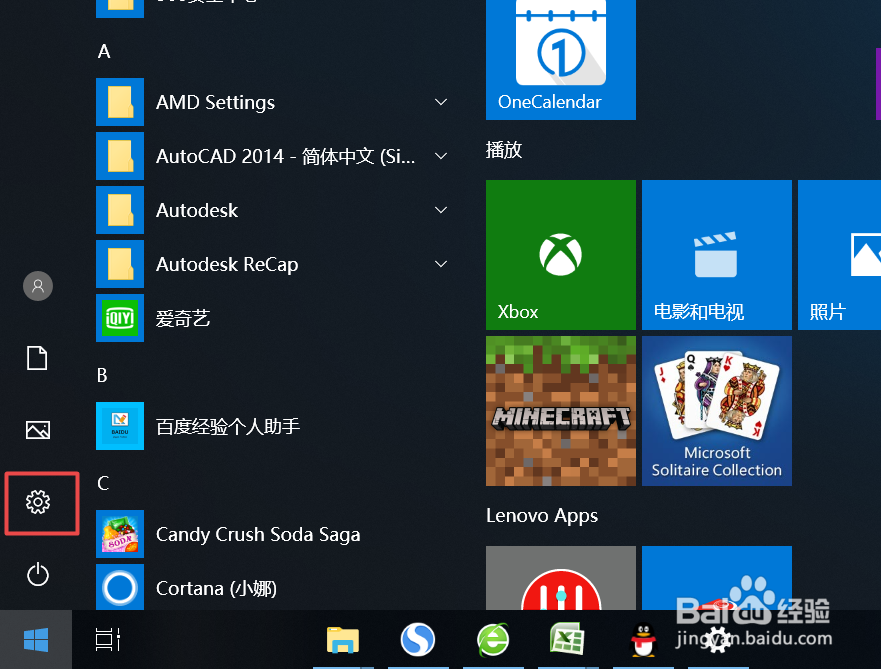Open the Xbox tile
The height and width of the screenshot is (669, 881).
pos(561,255)
